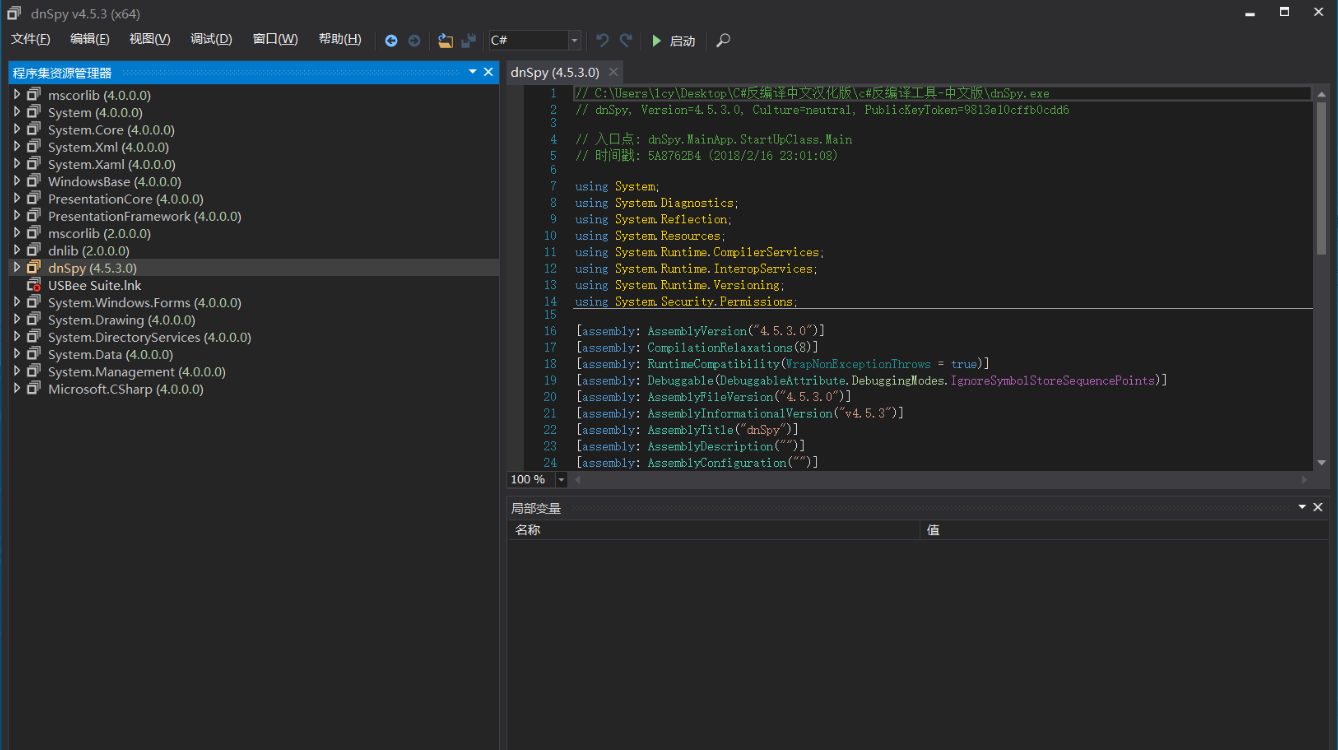Open the zoom percentage dropdown showing 100%
The image size is (1338, 750).
(560, 479)
